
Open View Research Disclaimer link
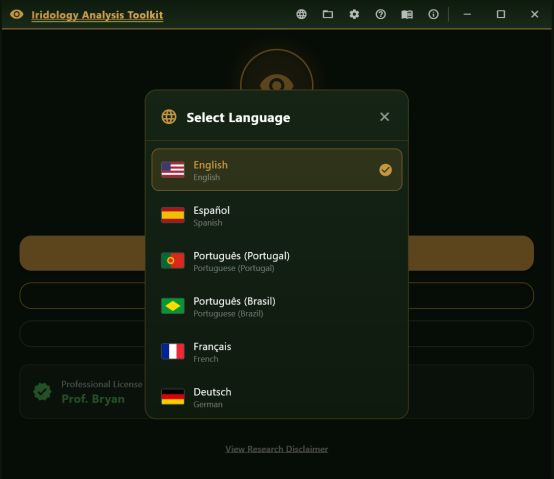[277, 449]
